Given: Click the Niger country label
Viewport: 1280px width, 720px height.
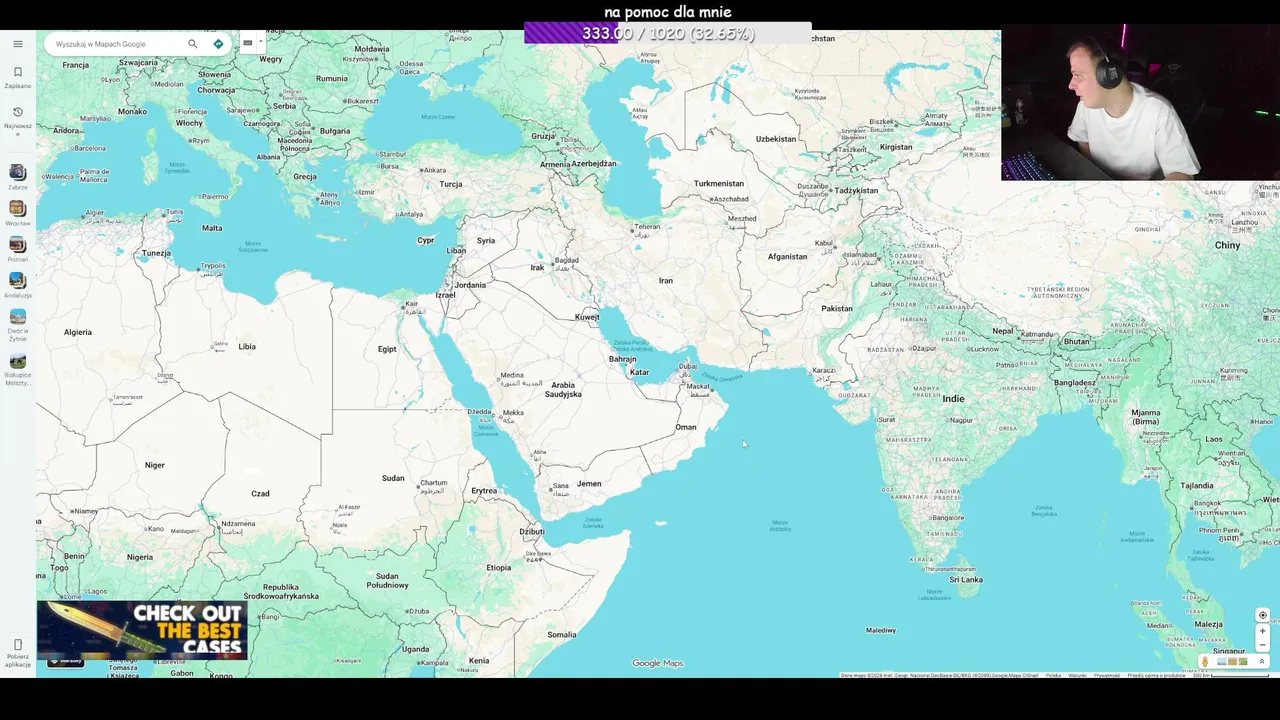Looking at the screenshot, I should coord(154,465).
